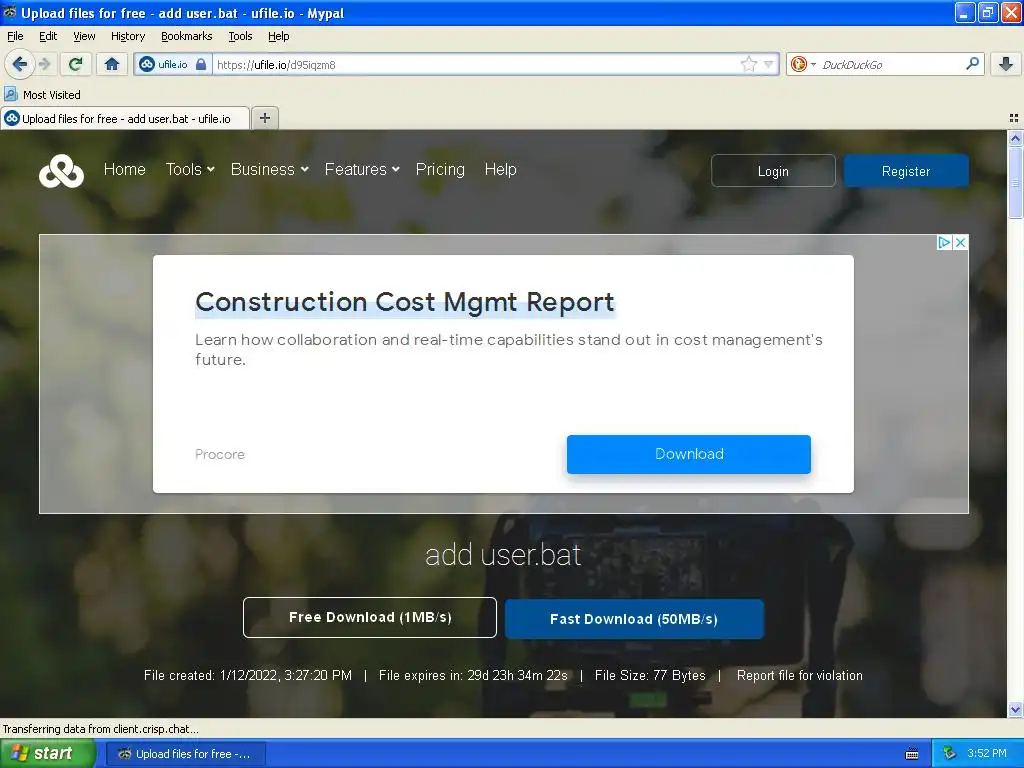The width and height of the screenshot is (1024, 768).
Task: Click the Windows Start button
Action: [x=47, y=753]
